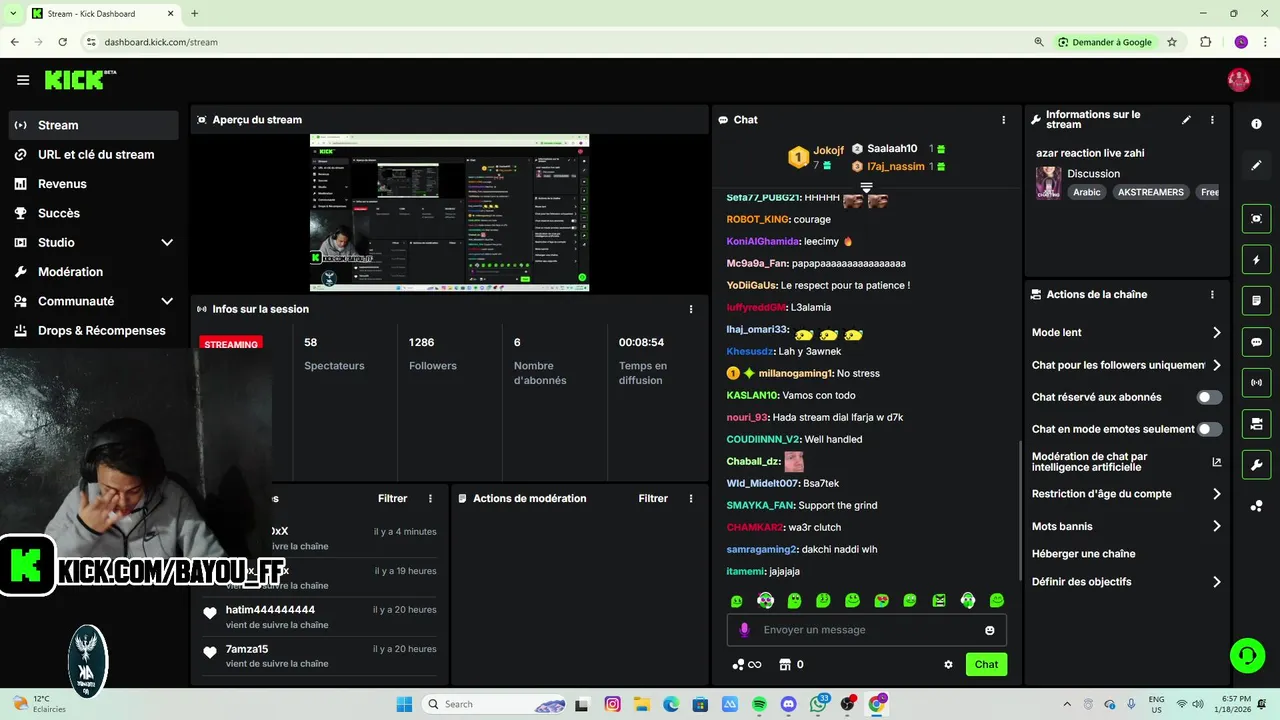Click the Arabic tag
This screenshot has width=1280, height=720.
click(1087, 192)
